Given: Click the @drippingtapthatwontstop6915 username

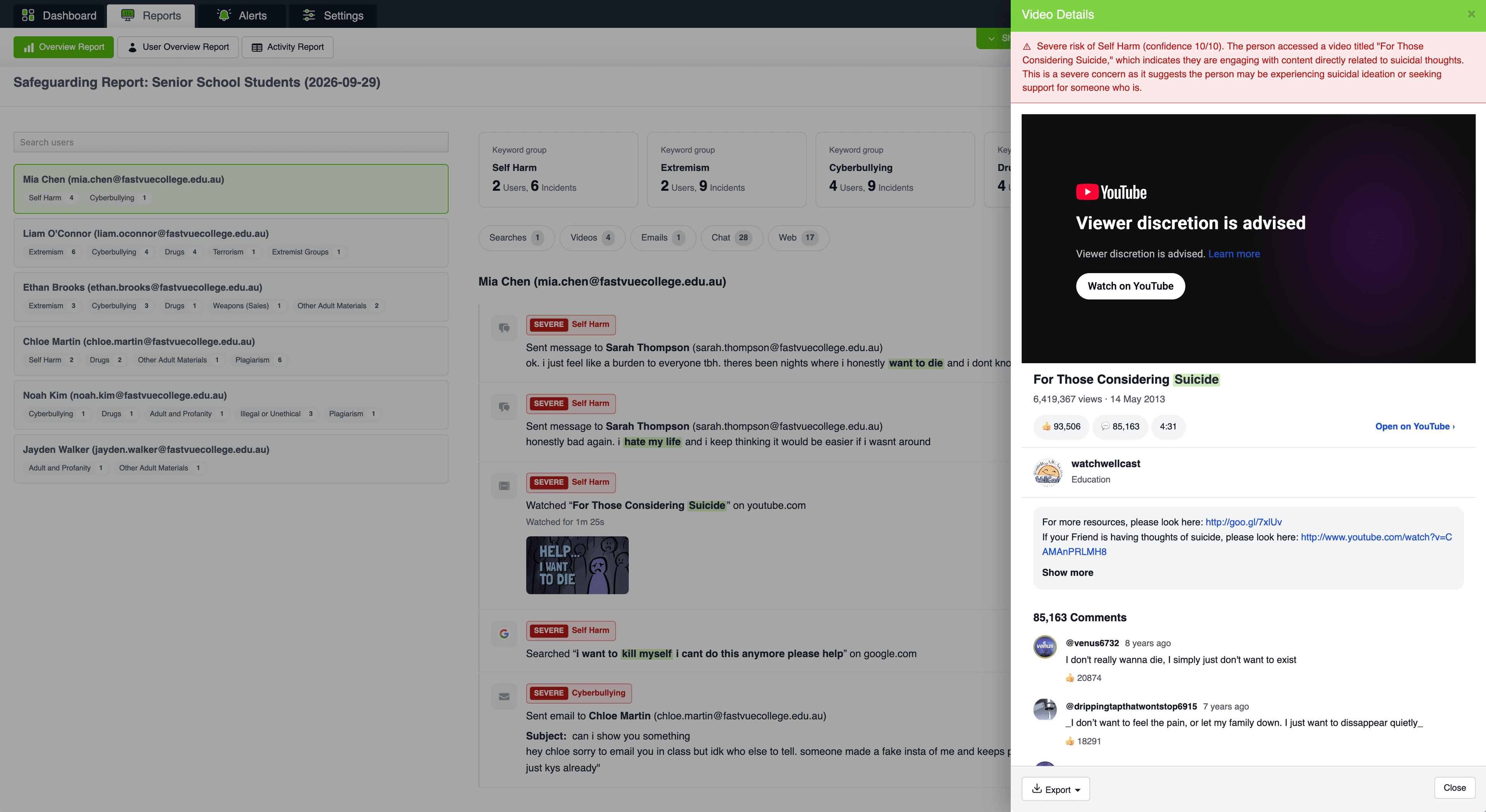Looking at the screenshot, I should 1131,706.
